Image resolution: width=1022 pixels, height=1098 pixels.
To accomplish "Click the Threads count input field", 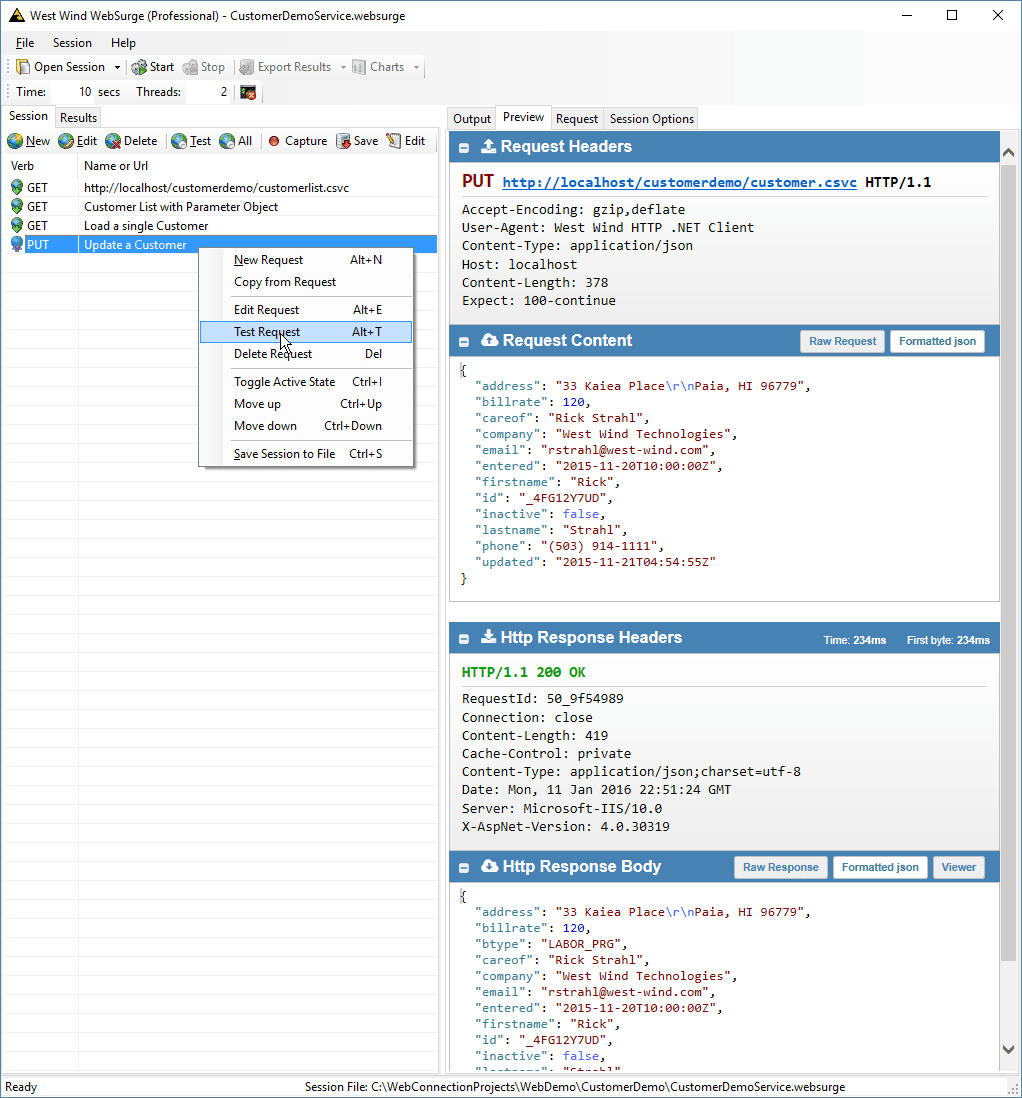I will (x=209, y=92).
